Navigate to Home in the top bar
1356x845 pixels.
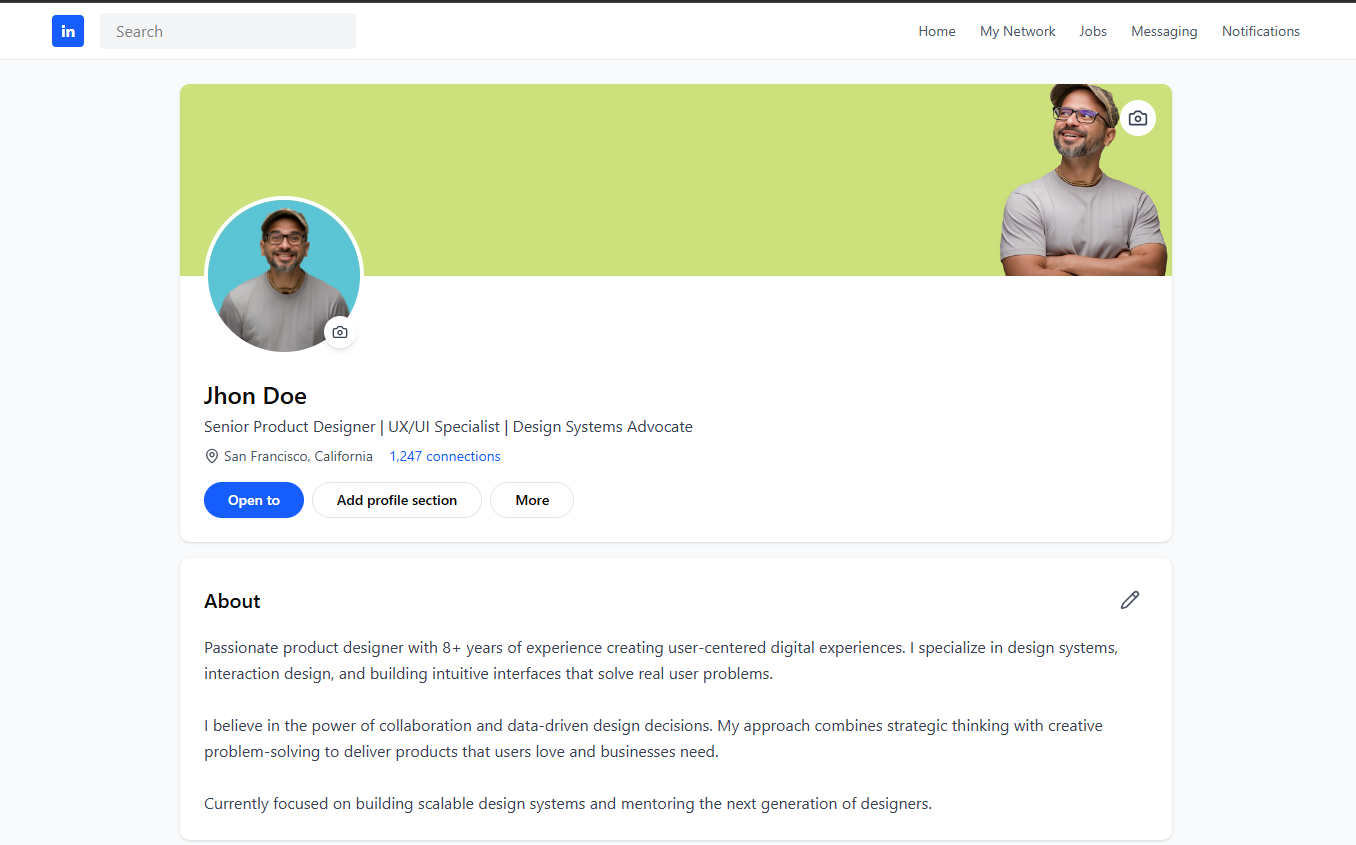[x=936, y=31]
